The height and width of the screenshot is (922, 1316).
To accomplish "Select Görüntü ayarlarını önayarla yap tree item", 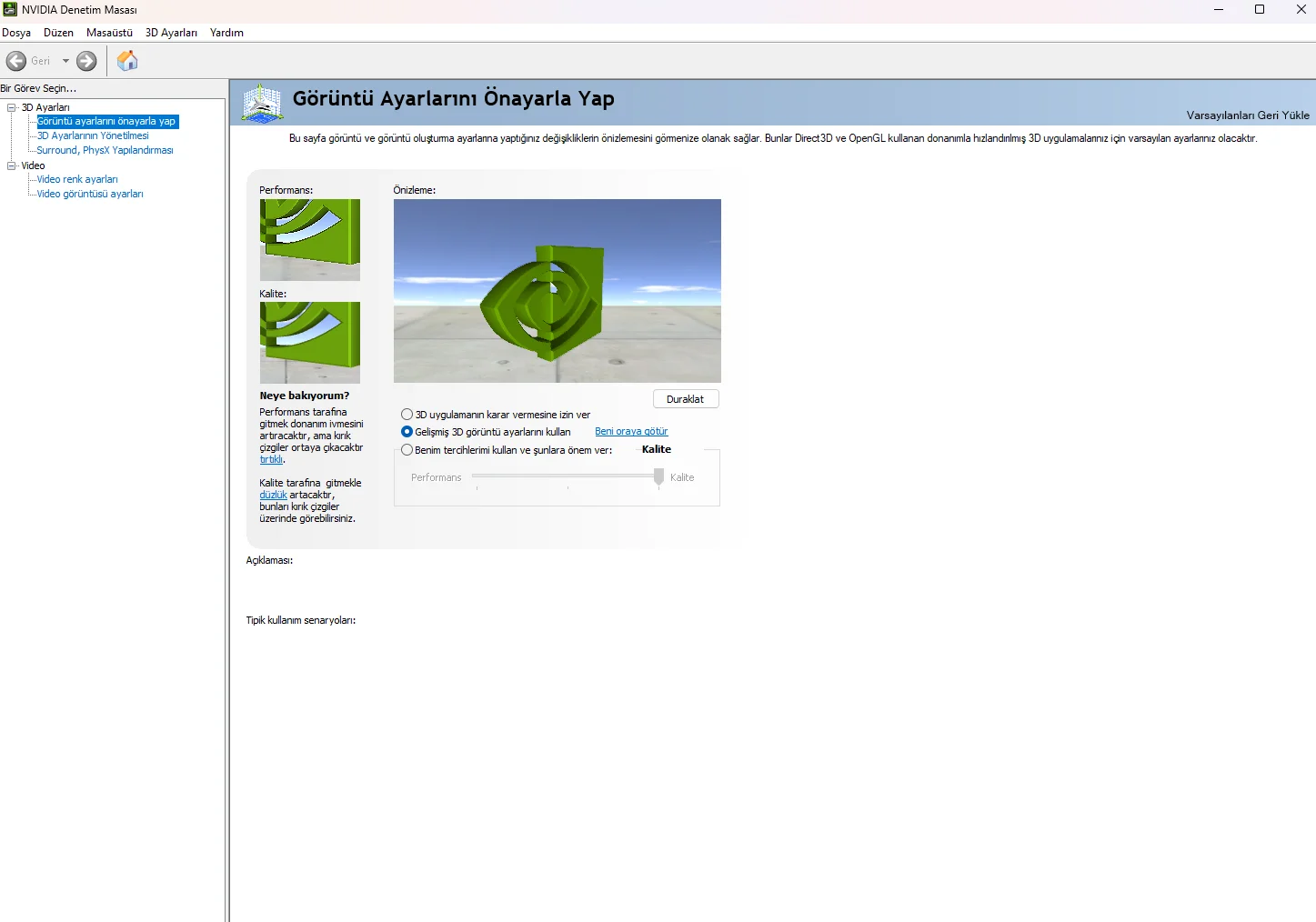I will click(106, 121).
